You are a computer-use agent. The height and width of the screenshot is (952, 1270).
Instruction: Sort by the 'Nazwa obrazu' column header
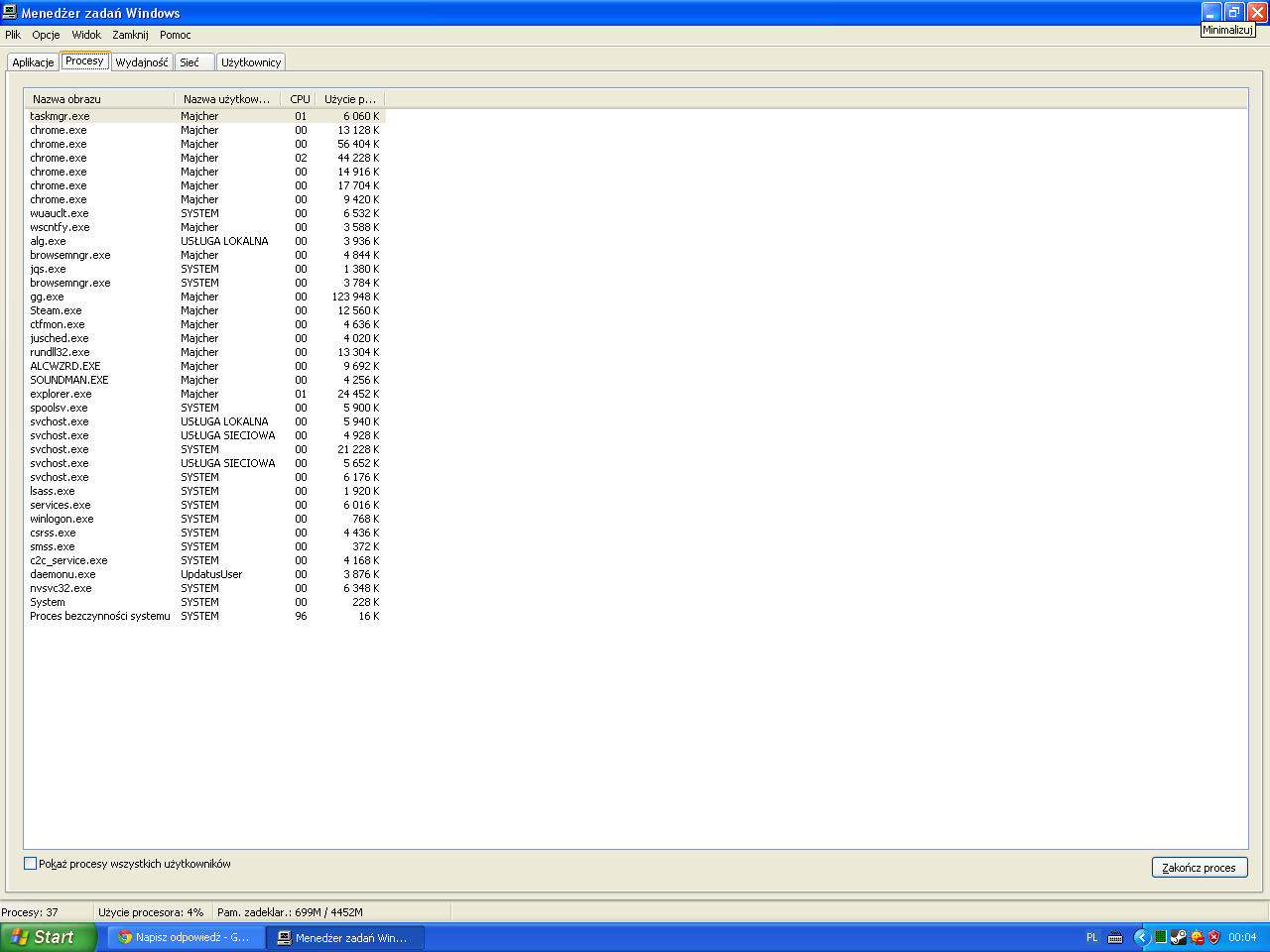point(99,99)
